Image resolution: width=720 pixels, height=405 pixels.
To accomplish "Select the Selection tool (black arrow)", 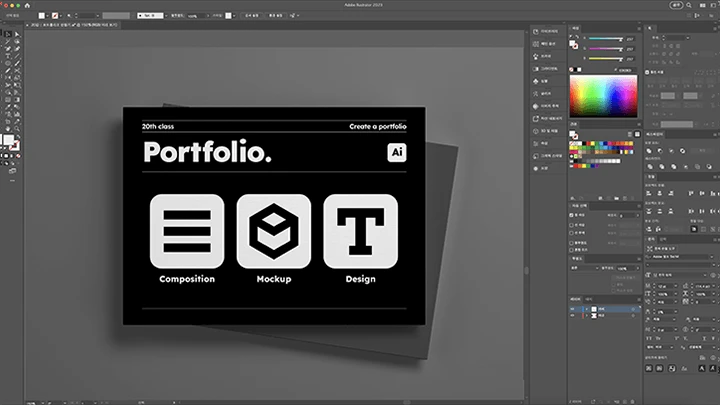I will pyautogui.click(x=8, y=34).
